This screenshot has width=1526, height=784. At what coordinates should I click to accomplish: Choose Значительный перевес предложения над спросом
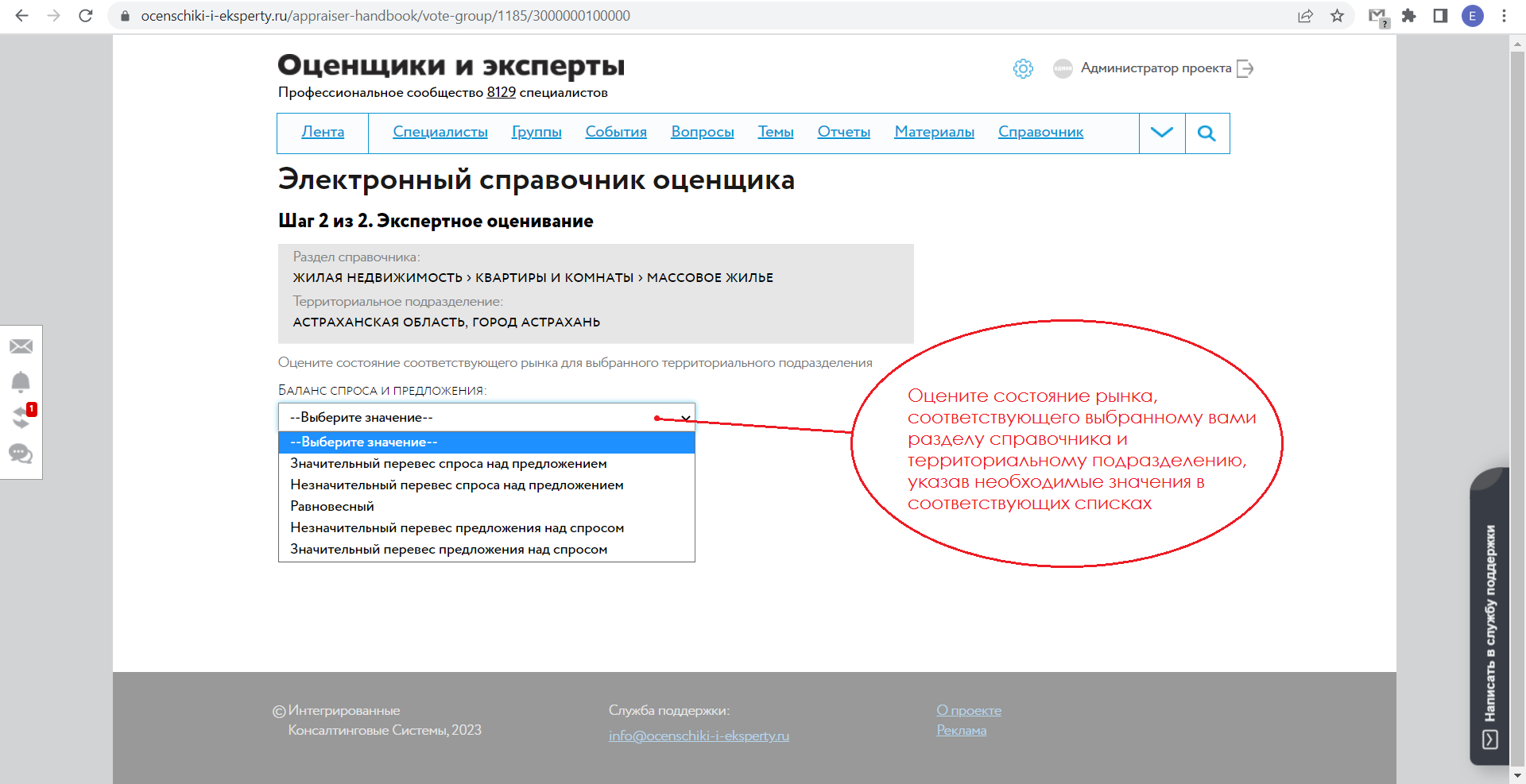coord(486,550)
